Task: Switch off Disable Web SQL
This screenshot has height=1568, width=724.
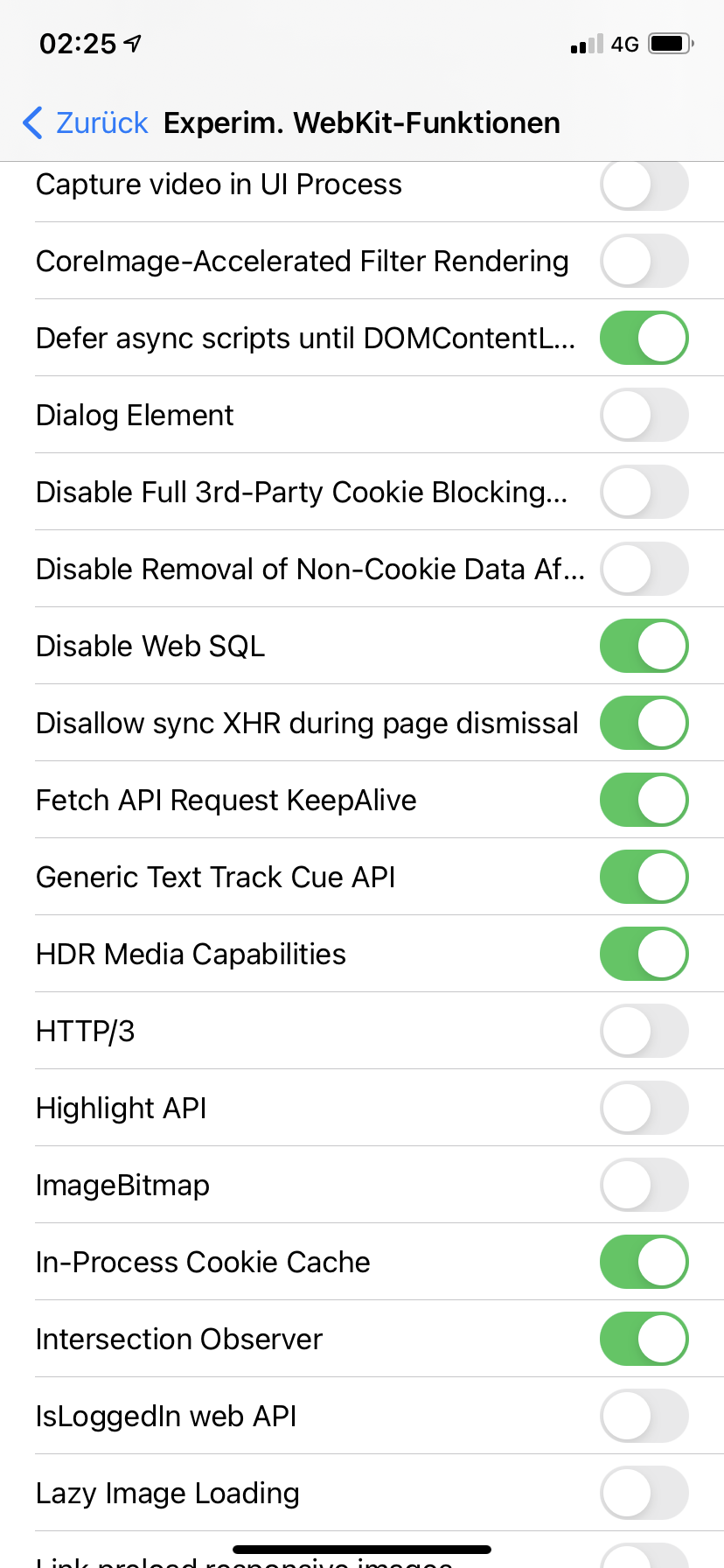Action: [x=644, y=646]
